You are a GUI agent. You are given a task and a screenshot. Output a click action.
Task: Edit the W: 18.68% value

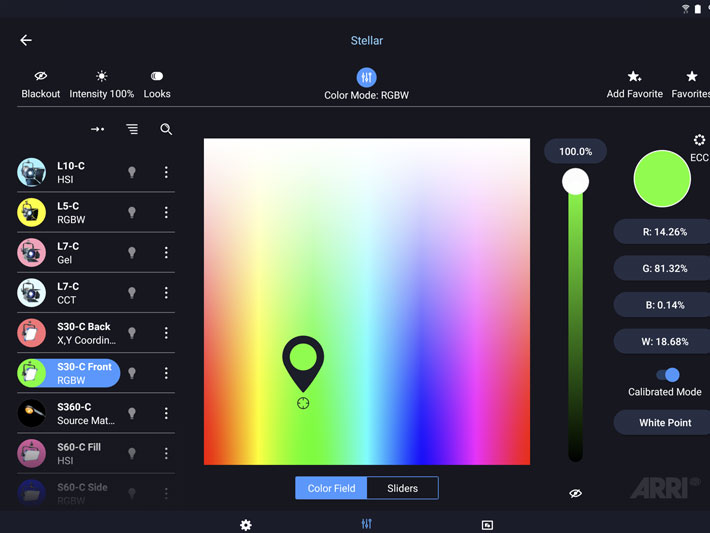(662, 341)
